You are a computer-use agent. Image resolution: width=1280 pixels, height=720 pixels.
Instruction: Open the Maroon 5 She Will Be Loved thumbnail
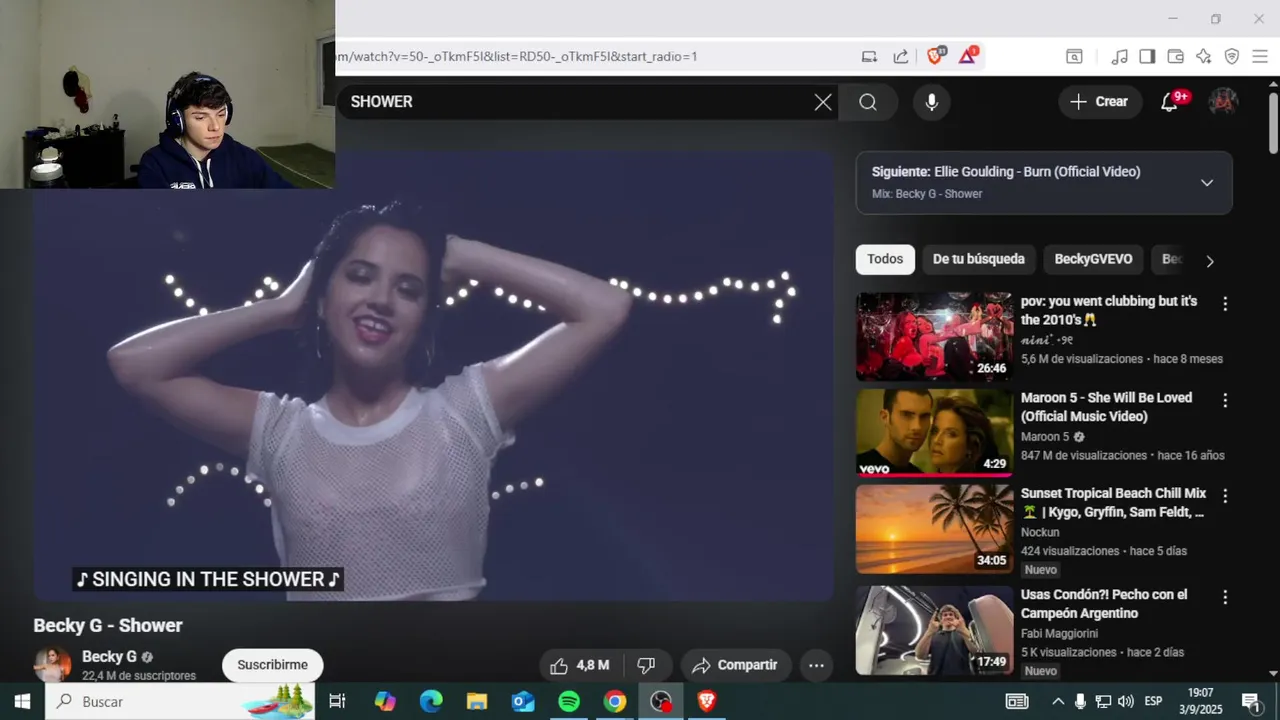pyautogui.click(x=934, y=433)
